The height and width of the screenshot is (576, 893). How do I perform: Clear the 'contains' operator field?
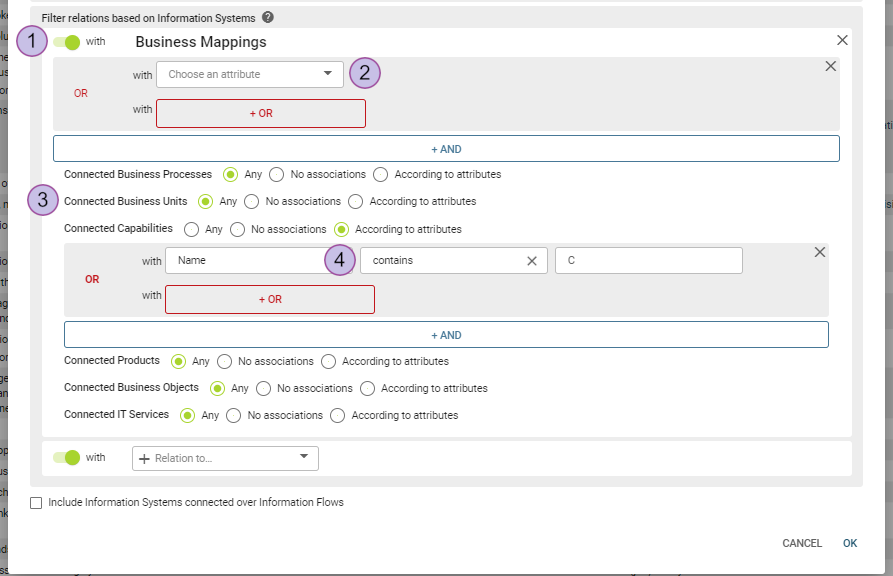coord(532,261)
